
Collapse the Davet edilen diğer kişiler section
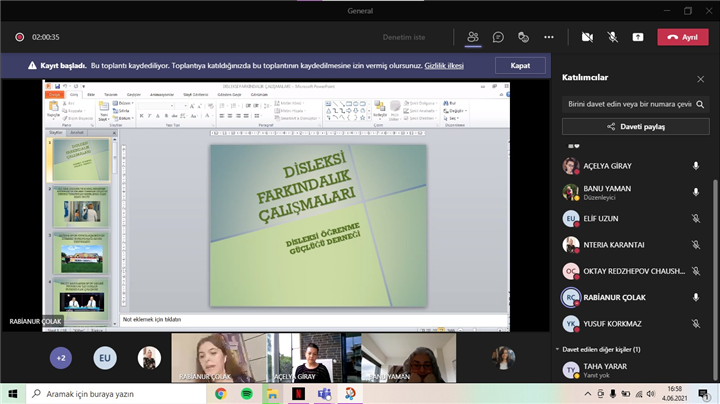[557, 349]
